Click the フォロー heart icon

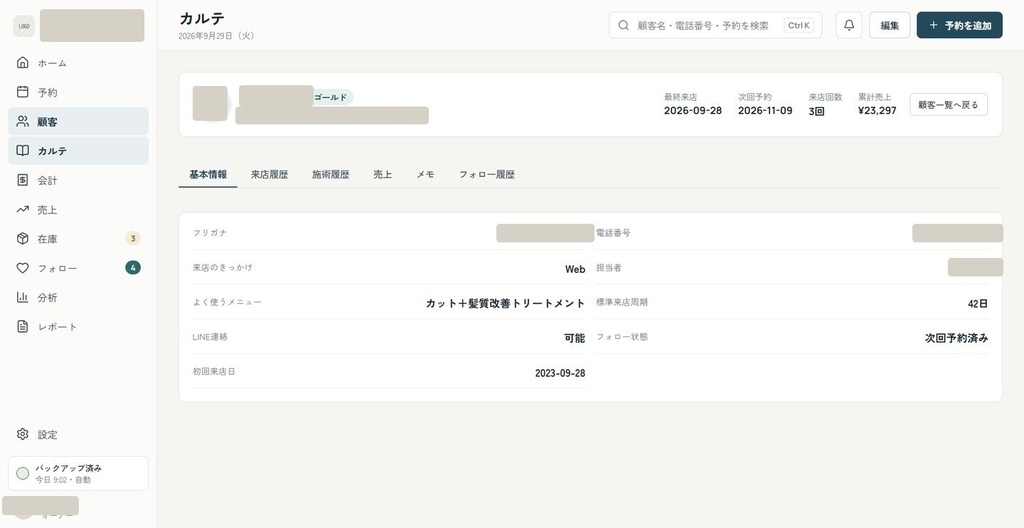tap(23, 268)
